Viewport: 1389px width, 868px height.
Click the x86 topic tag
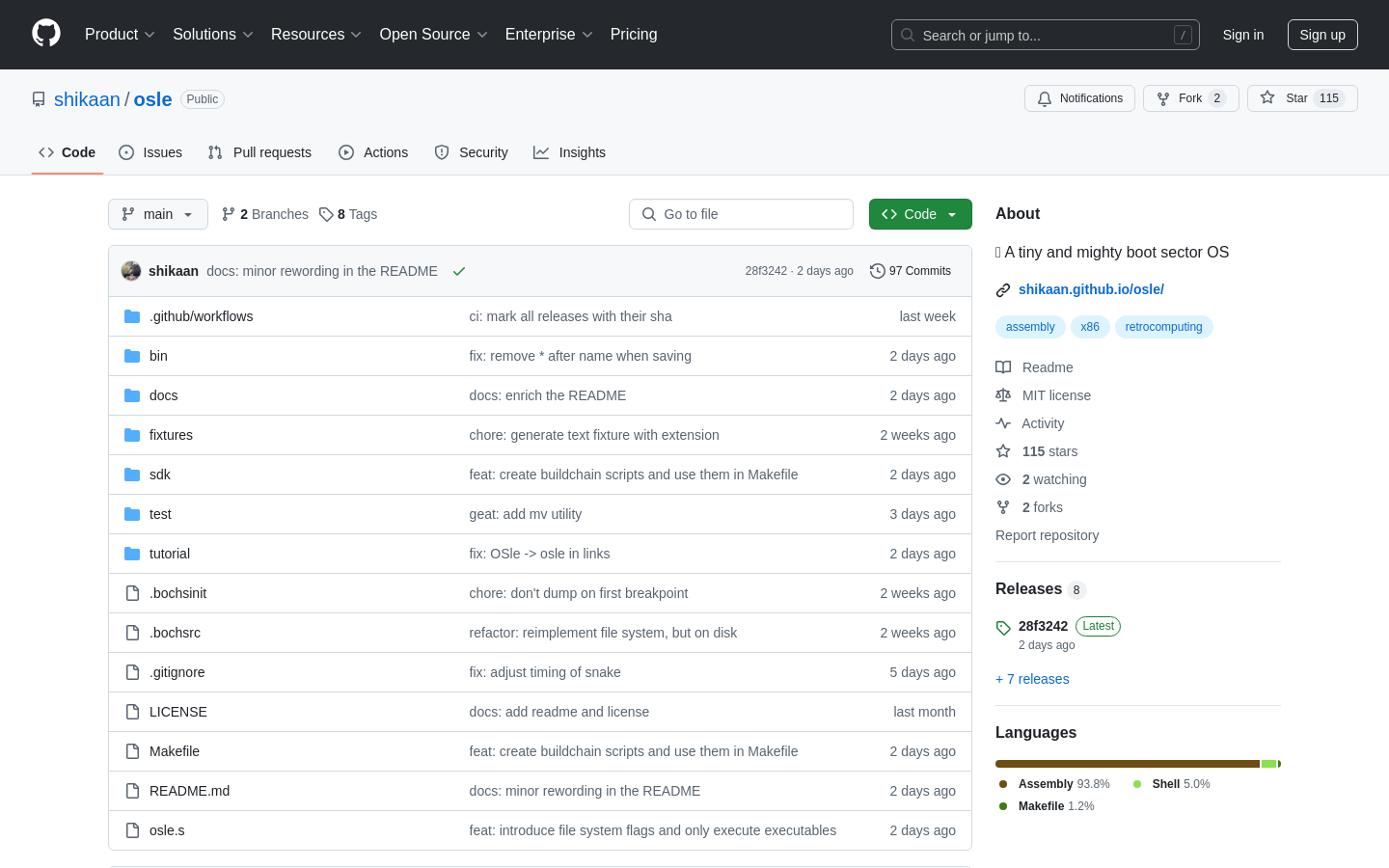pyautogui.click(x=1090, y=327)
